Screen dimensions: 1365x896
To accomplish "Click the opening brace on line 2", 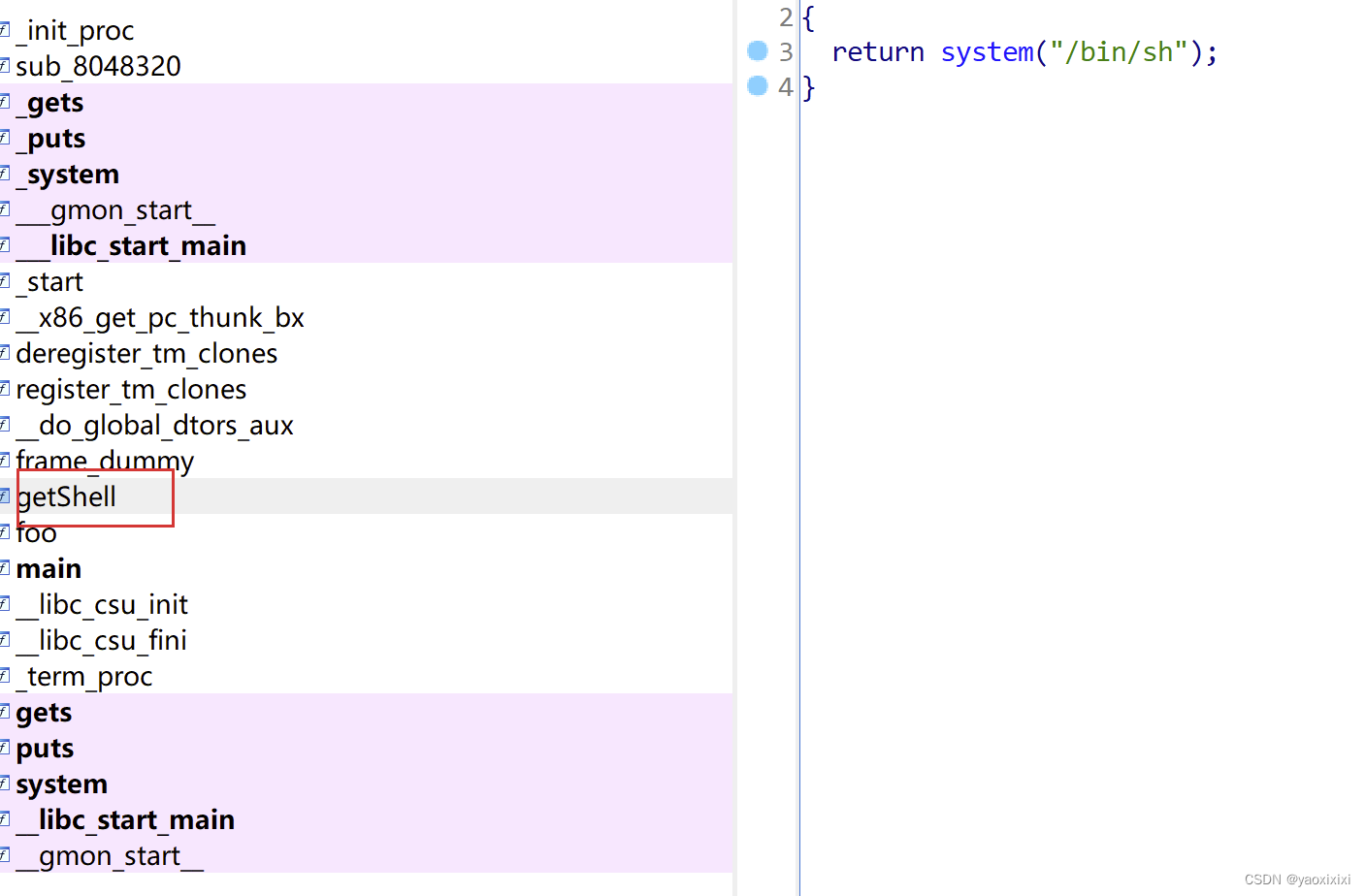I will pyautogui.click(x=809, y=17).
